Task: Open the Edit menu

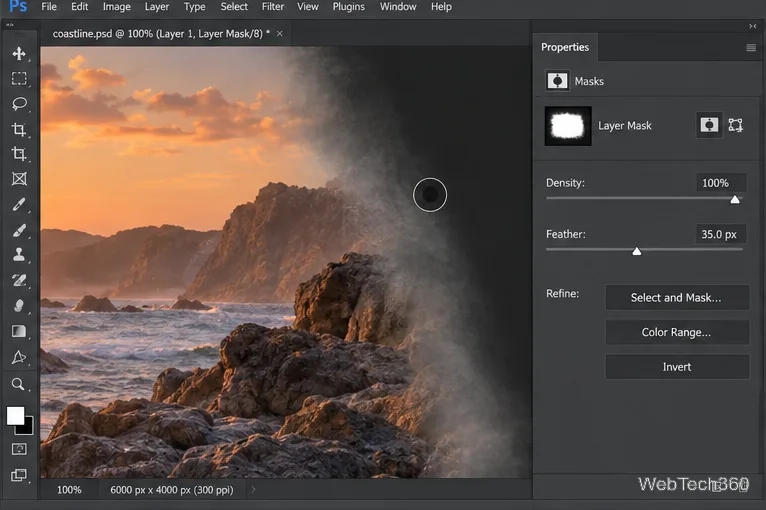Action: [x=80, y=7]
